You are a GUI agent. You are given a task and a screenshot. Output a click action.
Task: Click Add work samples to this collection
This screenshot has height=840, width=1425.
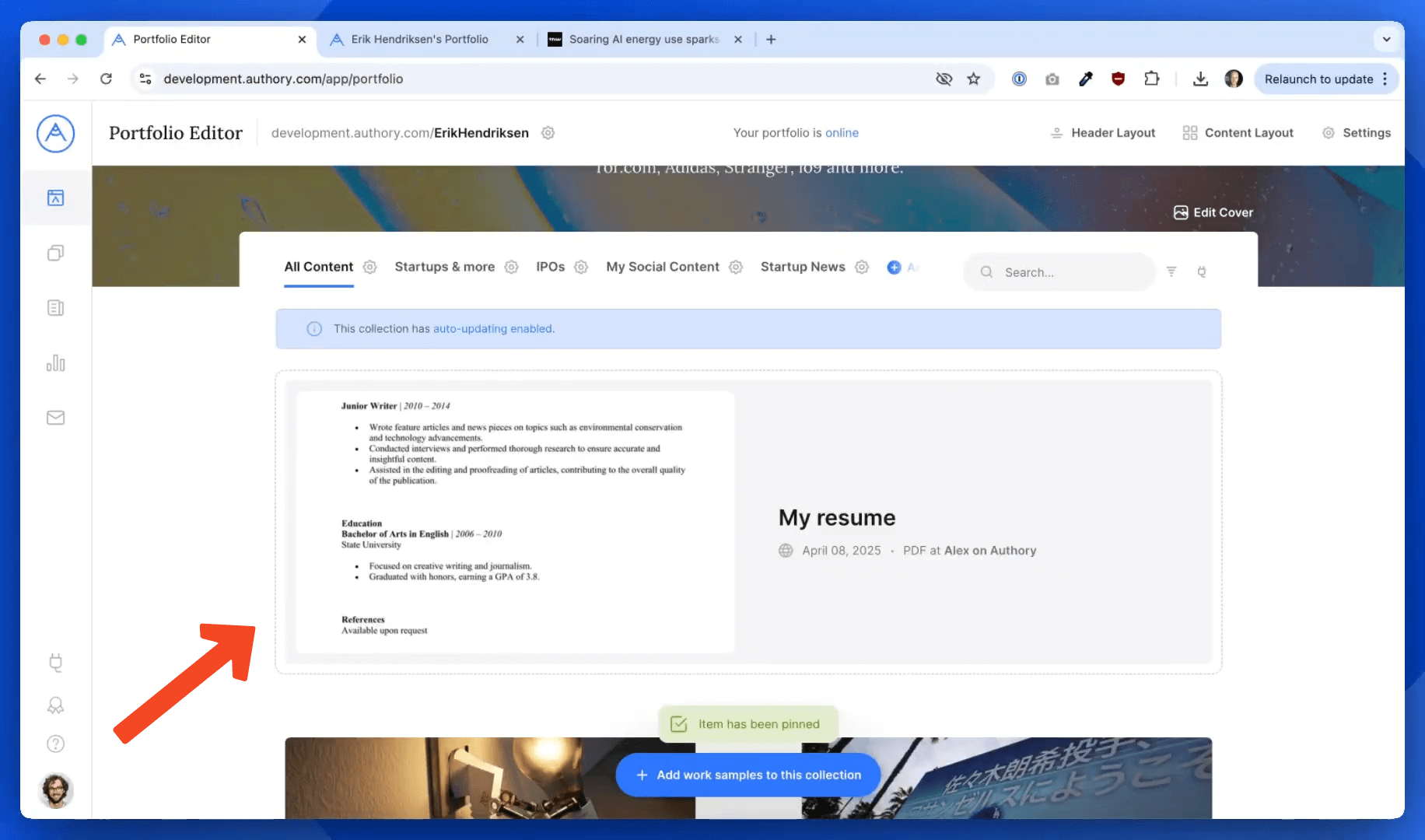[x=748, y=775]
